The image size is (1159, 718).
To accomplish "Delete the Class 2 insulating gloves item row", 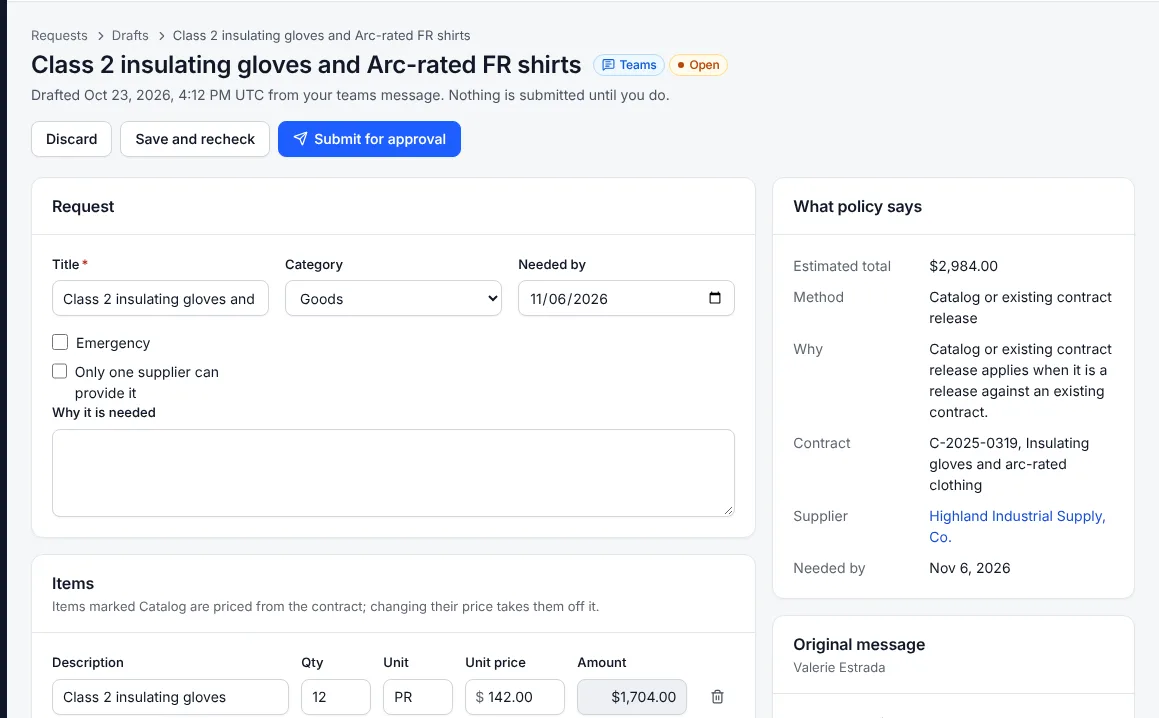I will (x=717, y=697).
